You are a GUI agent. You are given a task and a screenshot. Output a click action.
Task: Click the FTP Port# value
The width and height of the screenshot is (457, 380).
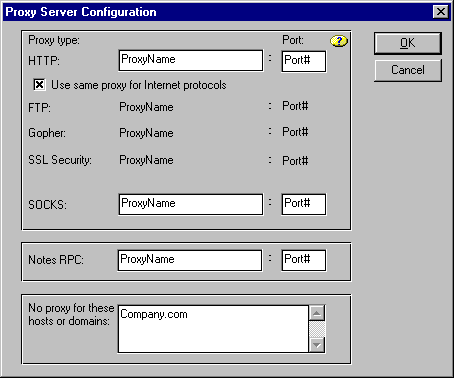coord(295,106)
